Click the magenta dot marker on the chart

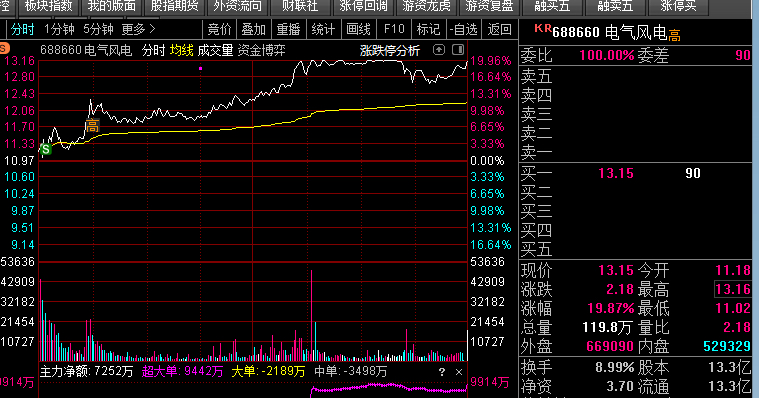coord(200,69)
